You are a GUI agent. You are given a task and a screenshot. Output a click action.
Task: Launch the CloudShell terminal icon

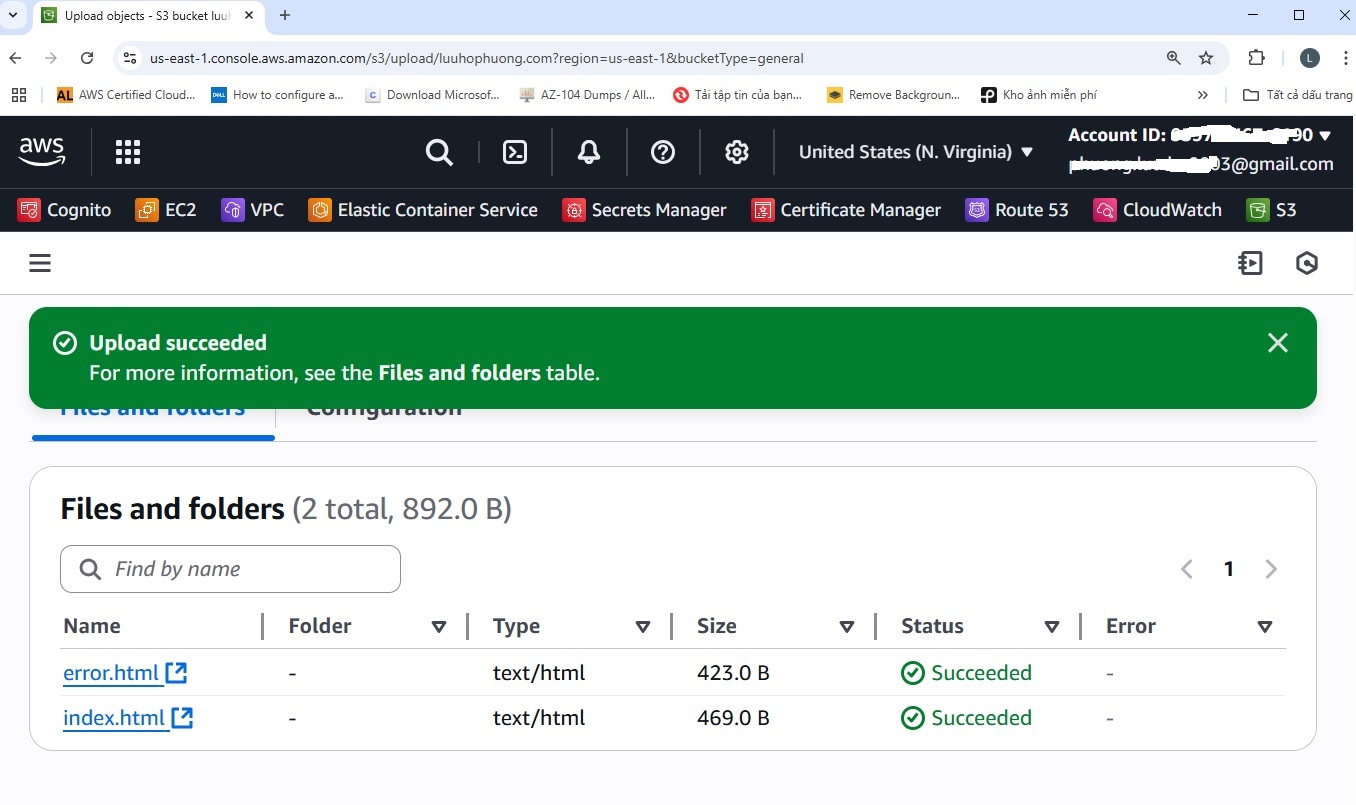click(515, 152)
